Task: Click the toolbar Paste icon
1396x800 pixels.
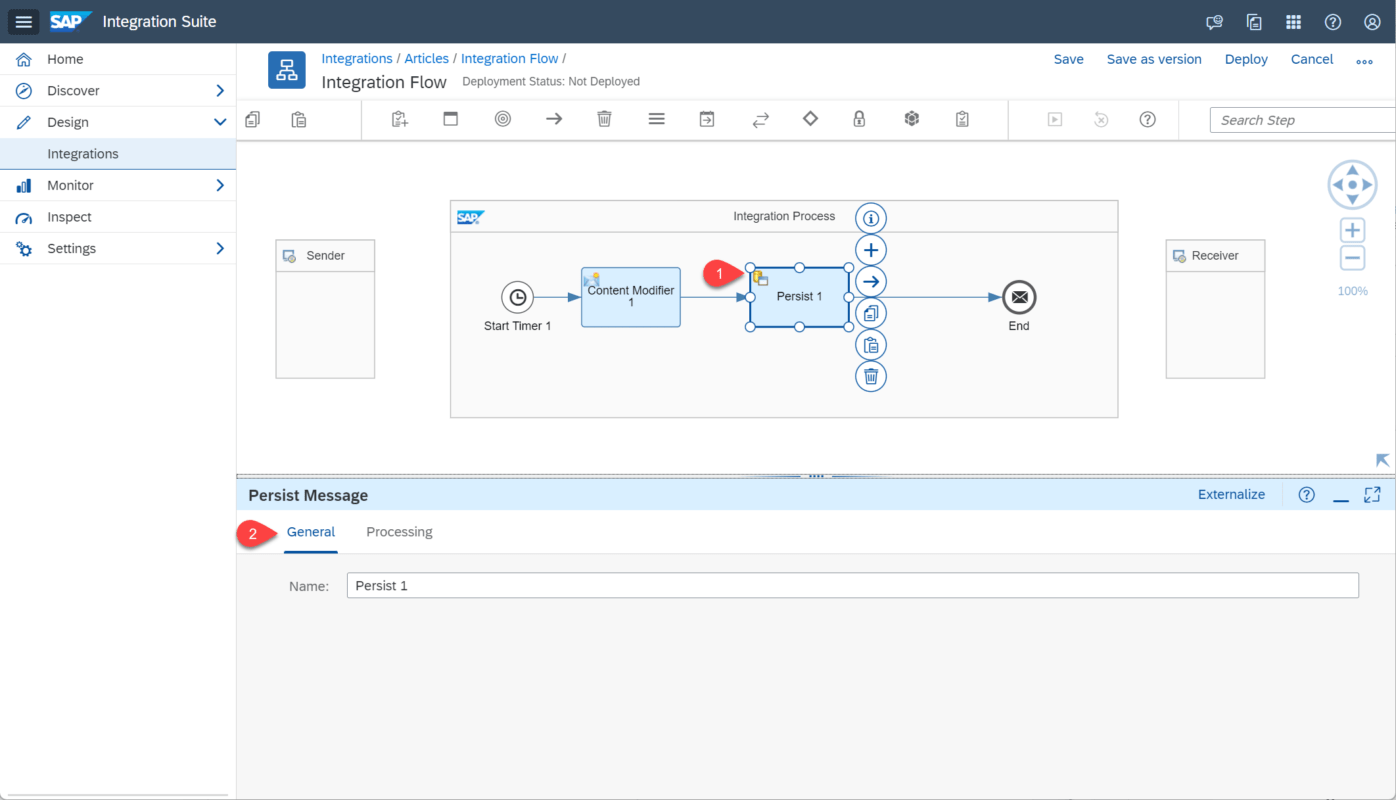Action: pos(298,119)
